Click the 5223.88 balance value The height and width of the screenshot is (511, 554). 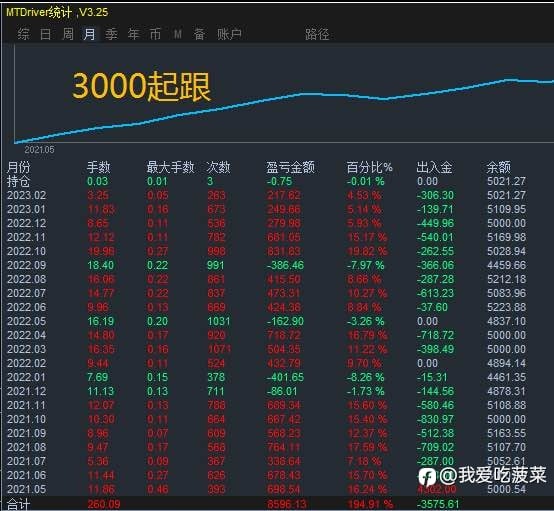pyautogui.click(x=506, y=307)
